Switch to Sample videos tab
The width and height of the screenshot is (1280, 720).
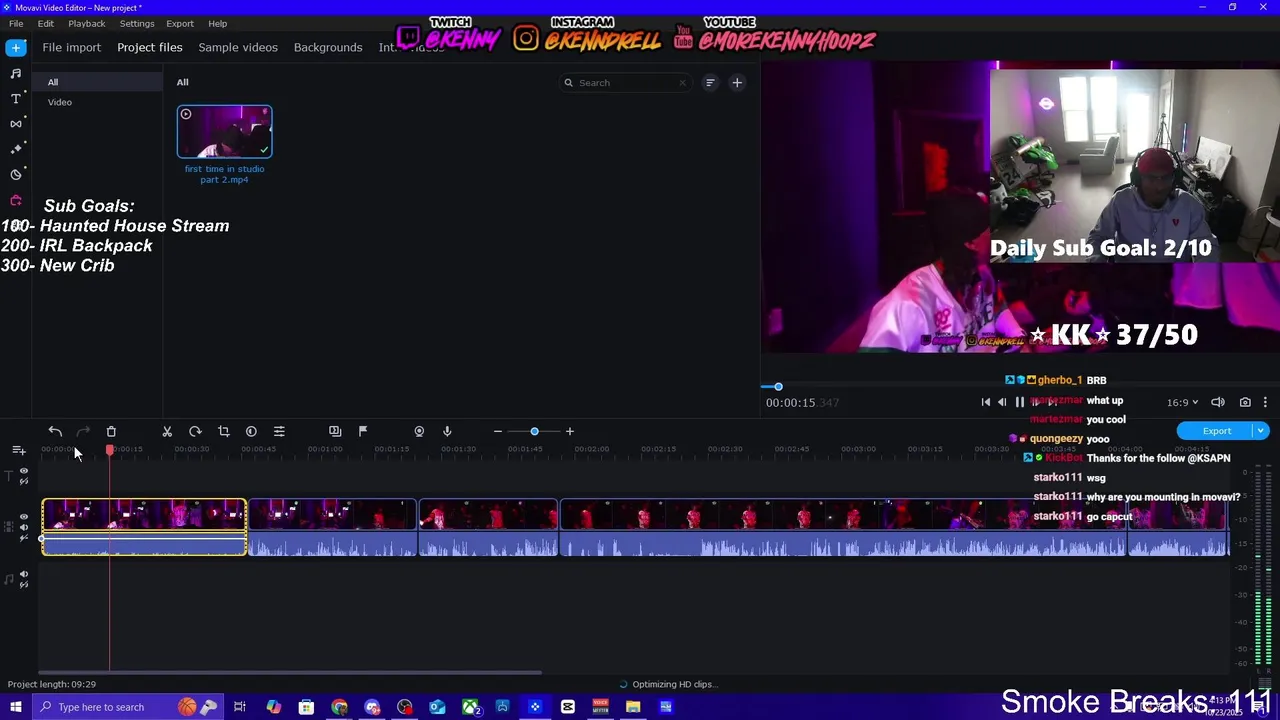pyautogui.click(x=238, y=47)
